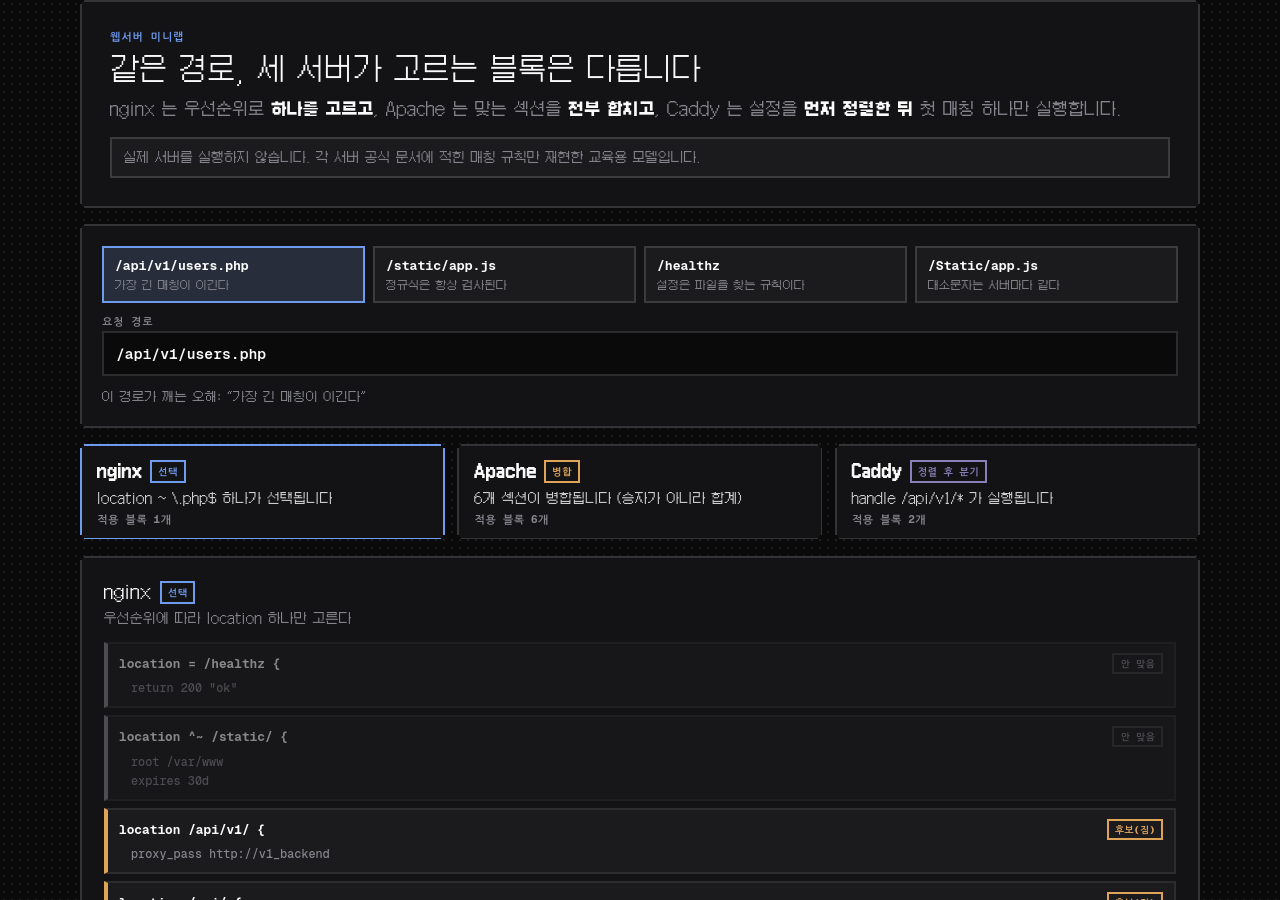Click the 정렬 후 분기 badge on the Caddy card
This screenshot has height=900, width=1280.
coord(948,471)
